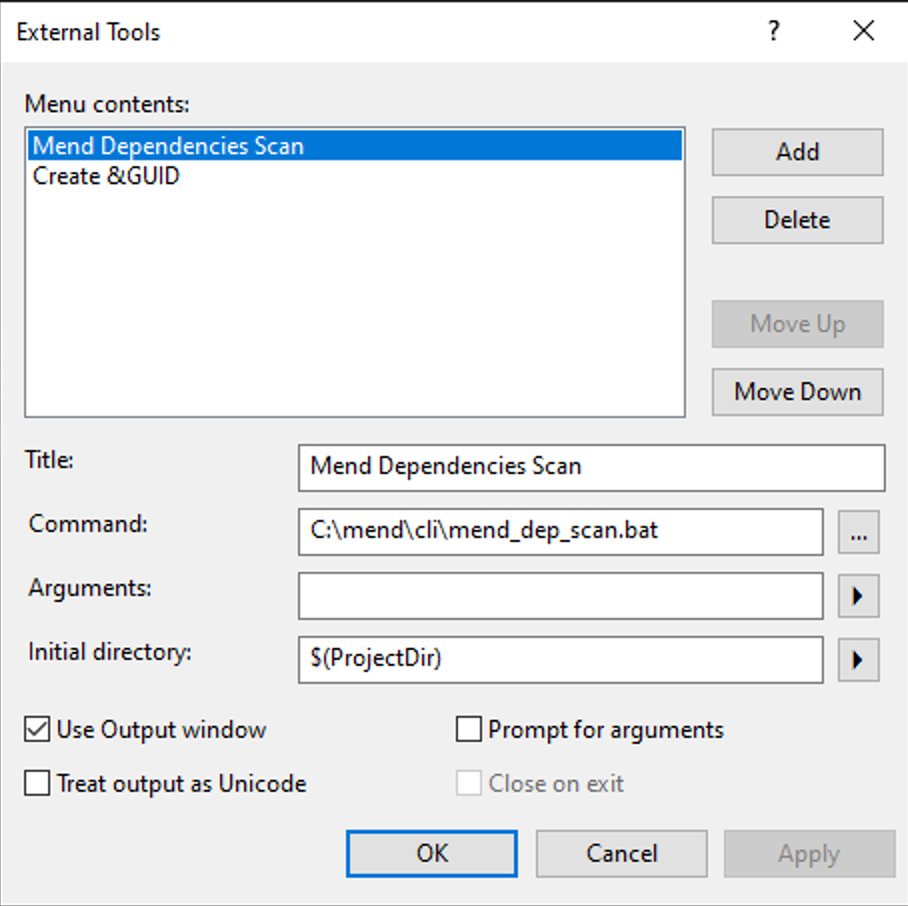Click the empty Arguments field

pos(560,596)
